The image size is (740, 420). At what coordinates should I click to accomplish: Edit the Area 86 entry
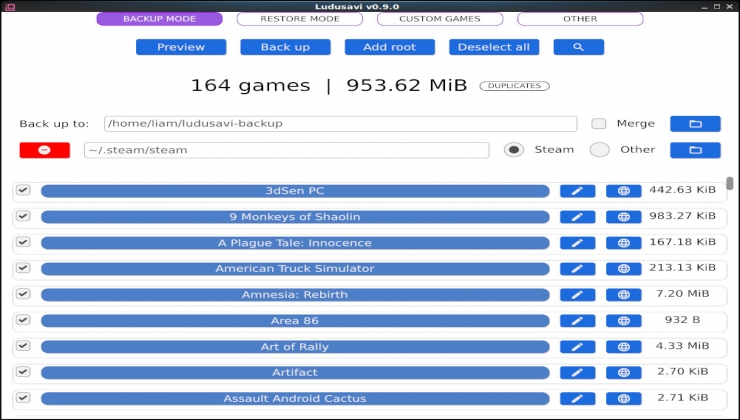[577, 320]
